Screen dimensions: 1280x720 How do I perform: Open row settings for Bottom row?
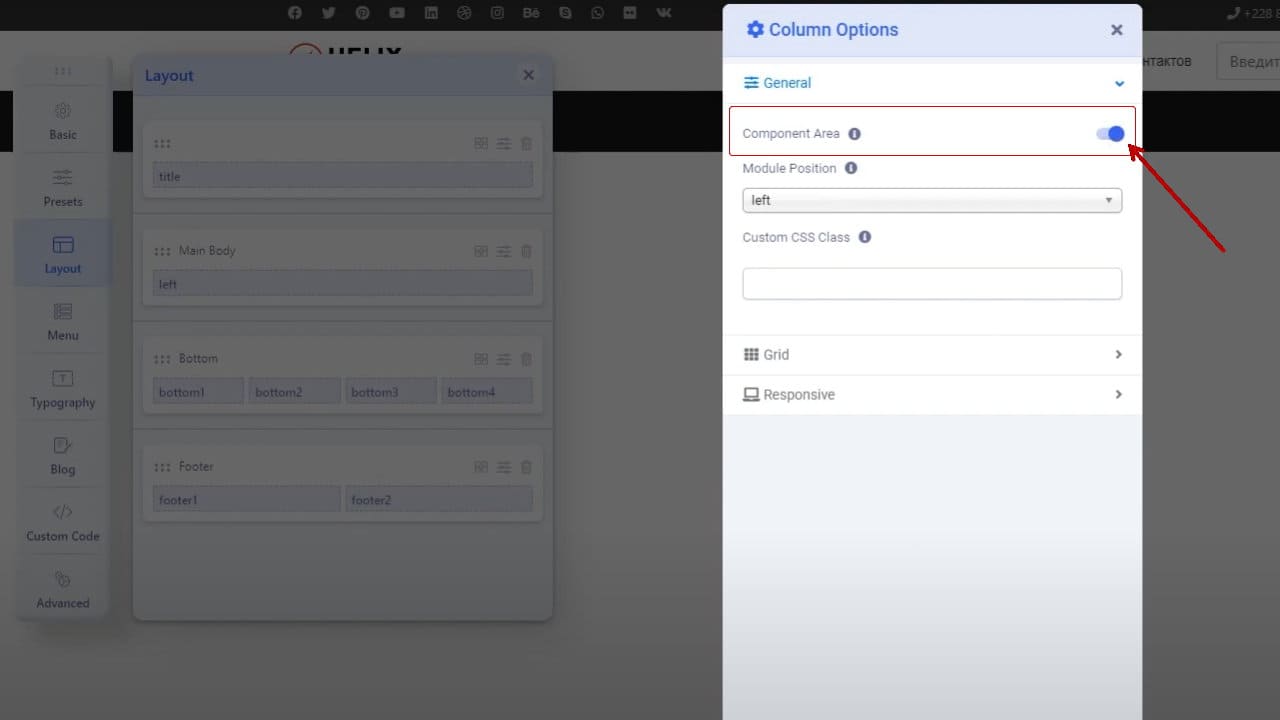(x=504, y=359)
